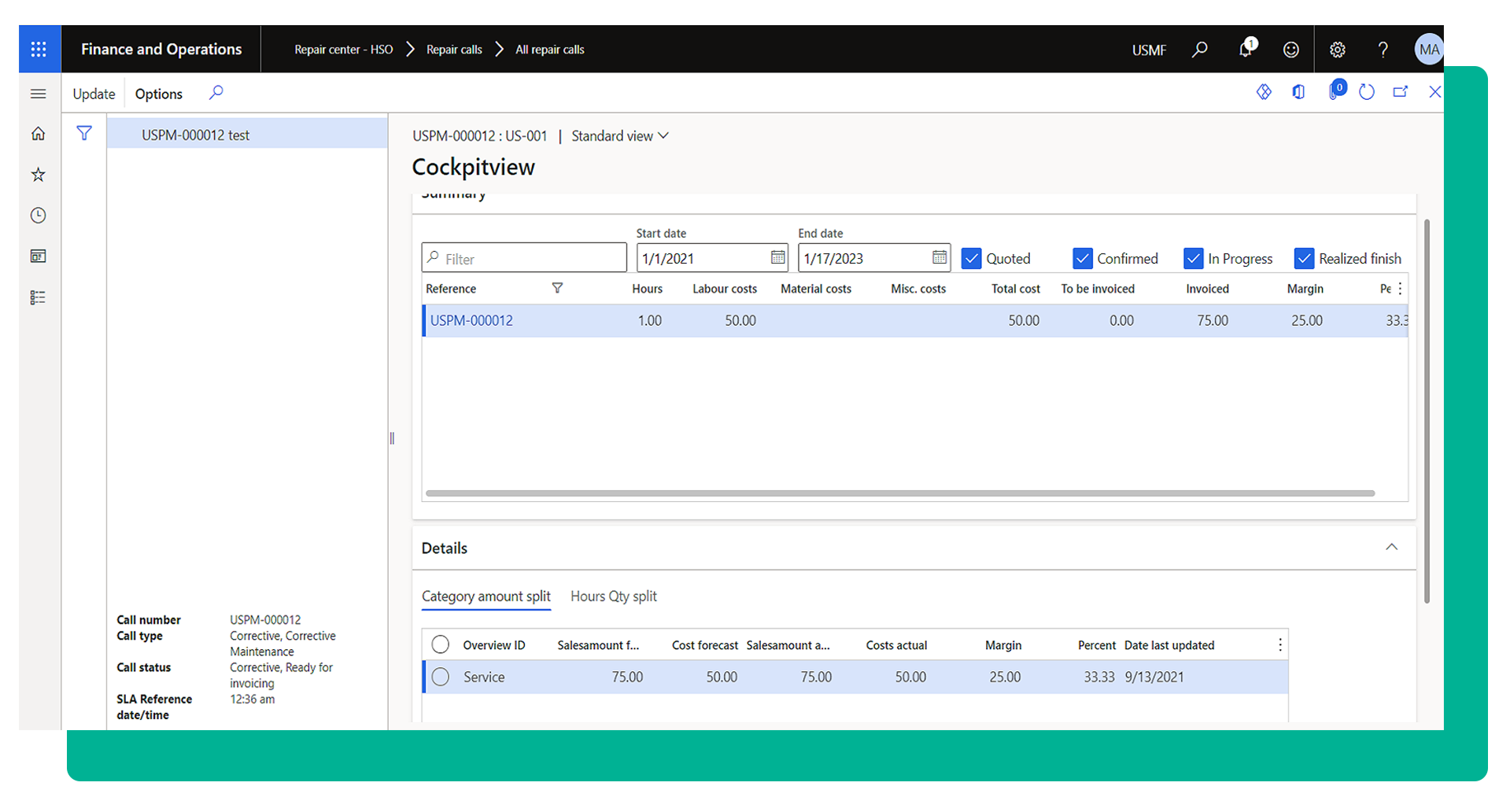Image resolution: width=1499 pixels, height=812 pixels.
Task: Select the Service row radio button
Action: pyautogui.click(x=441, y=677)
